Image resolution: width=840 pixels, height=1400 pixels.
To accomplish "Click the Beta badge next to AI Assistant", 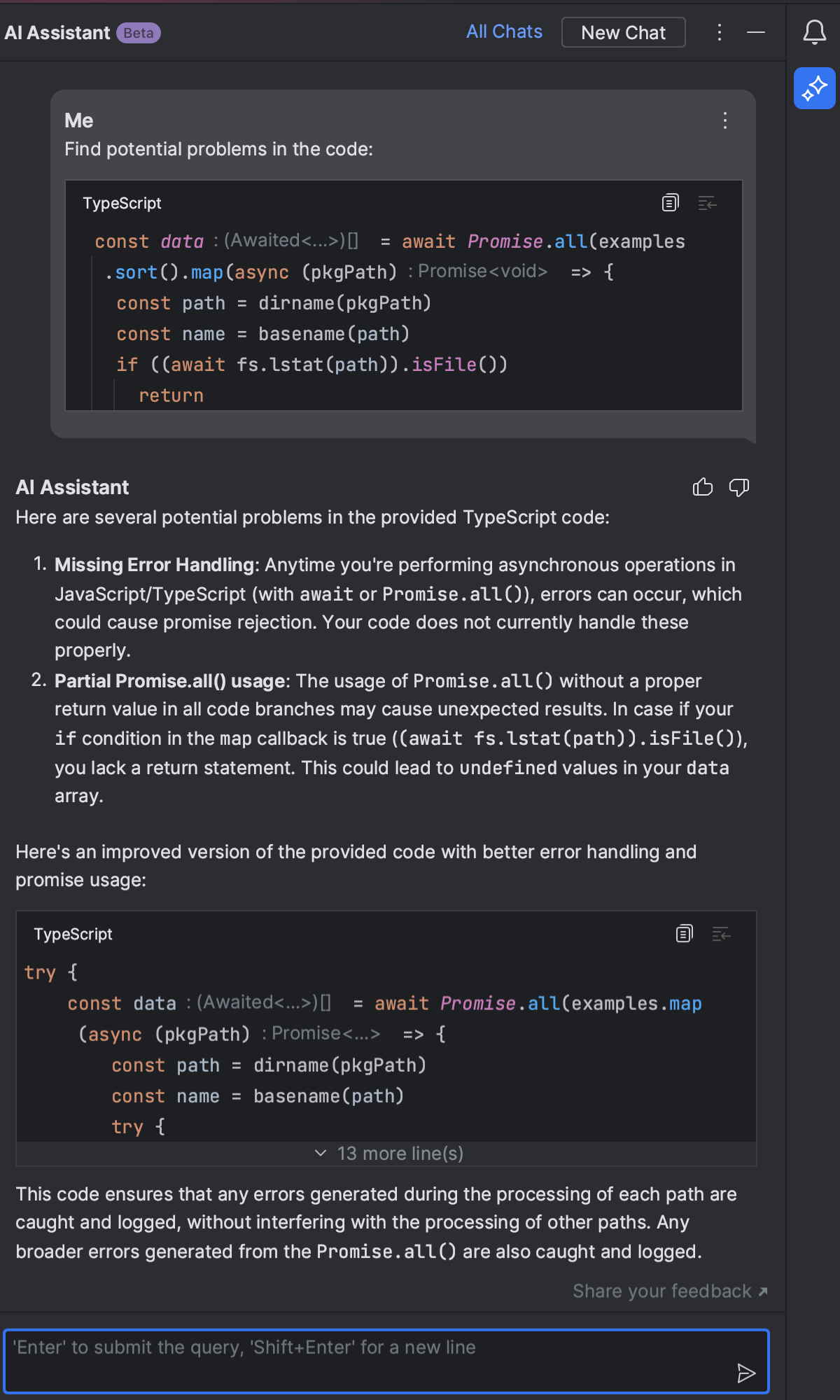I will coord(139,33).
